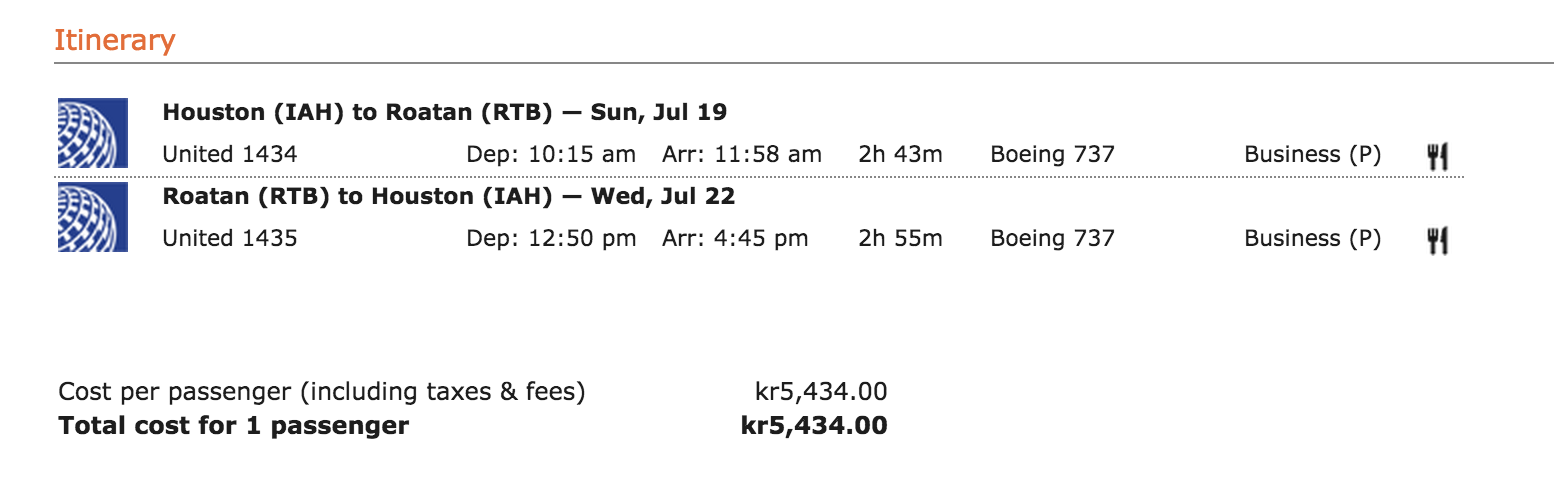Click the bold total price kr5,434.00
Screen dimensions: 1568x496
click(814, 425)
